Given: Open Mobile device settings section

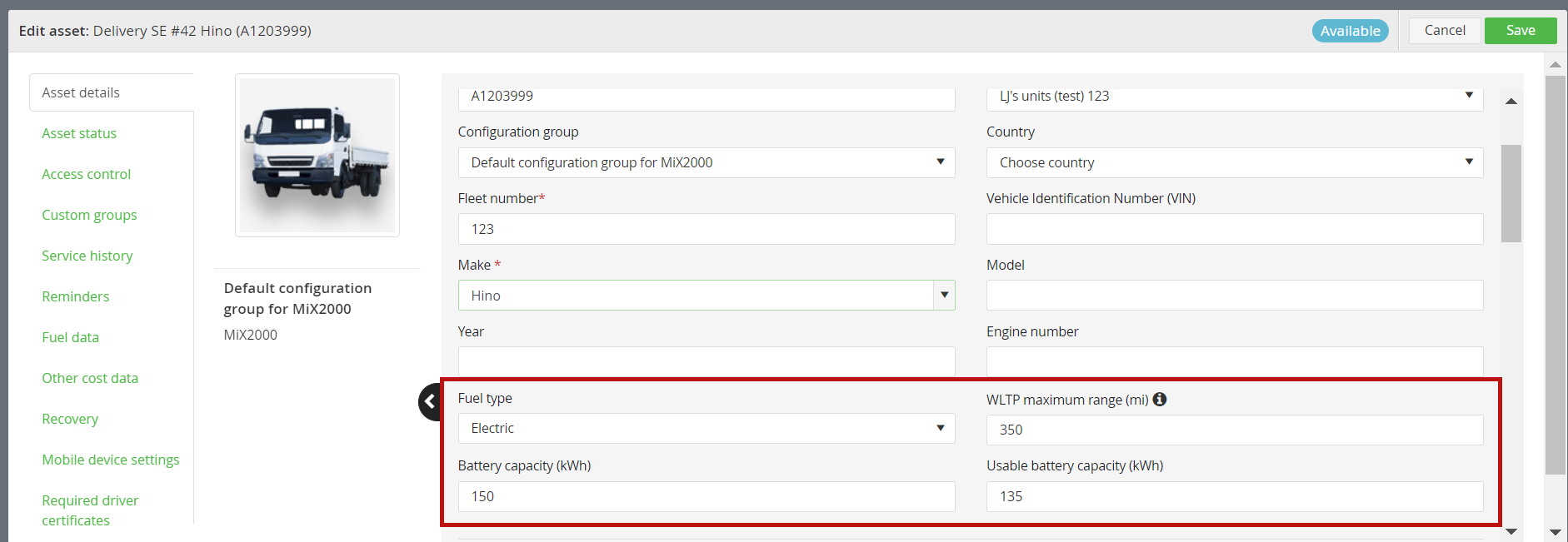Looking at the screenshot, I should 111,460.
